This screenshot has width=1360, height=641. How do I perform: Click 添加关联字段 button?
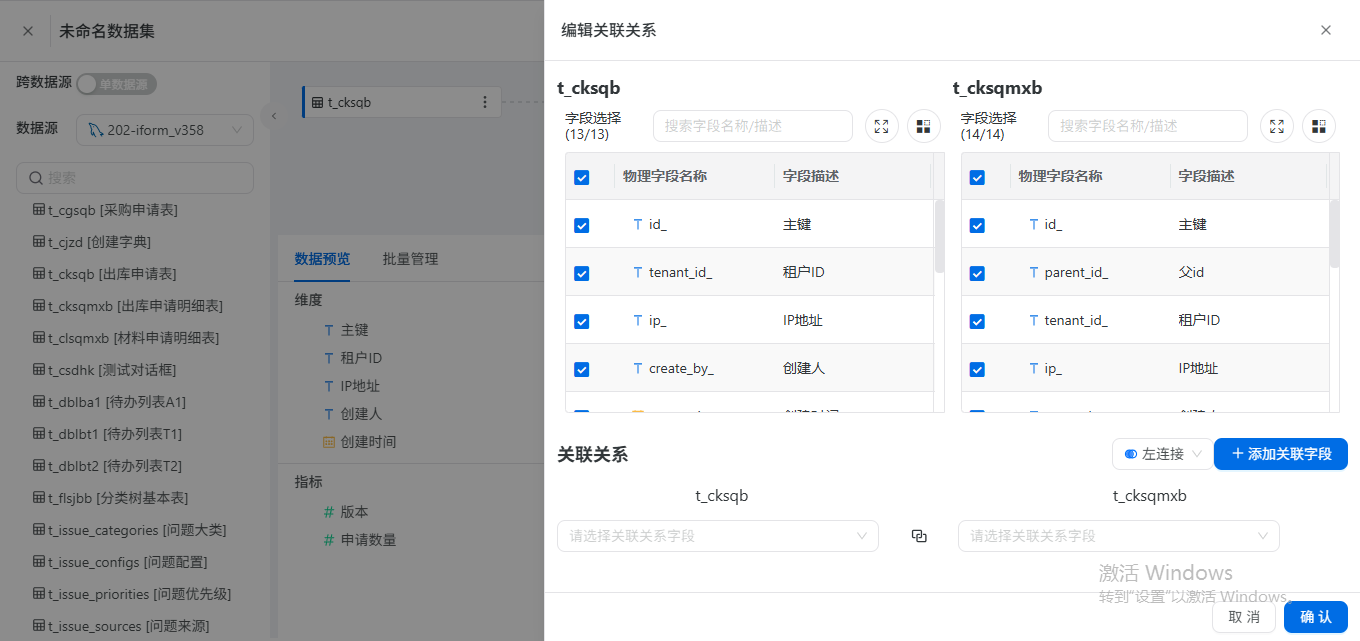click(1281, 454)
